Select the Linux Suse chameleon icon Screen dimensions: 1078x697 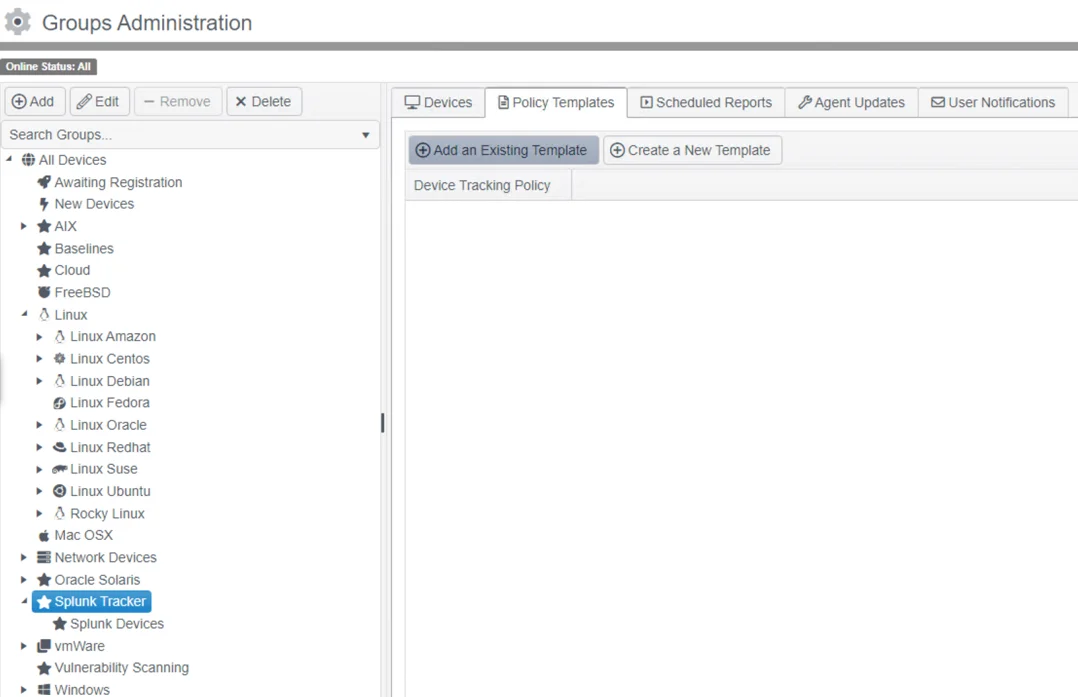[60, 469]
